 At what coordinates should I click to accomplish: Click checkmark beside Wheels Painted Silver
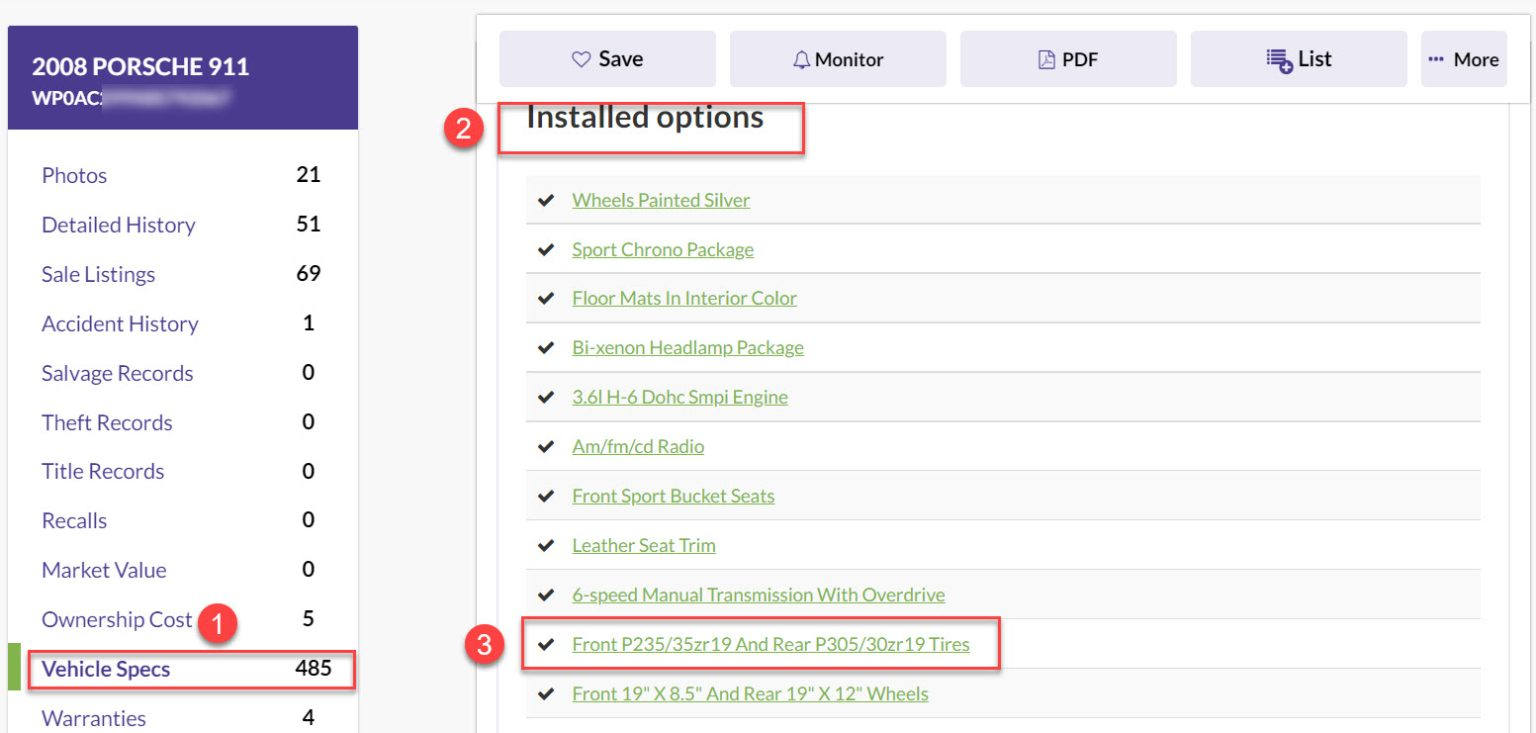coord(546,200)
